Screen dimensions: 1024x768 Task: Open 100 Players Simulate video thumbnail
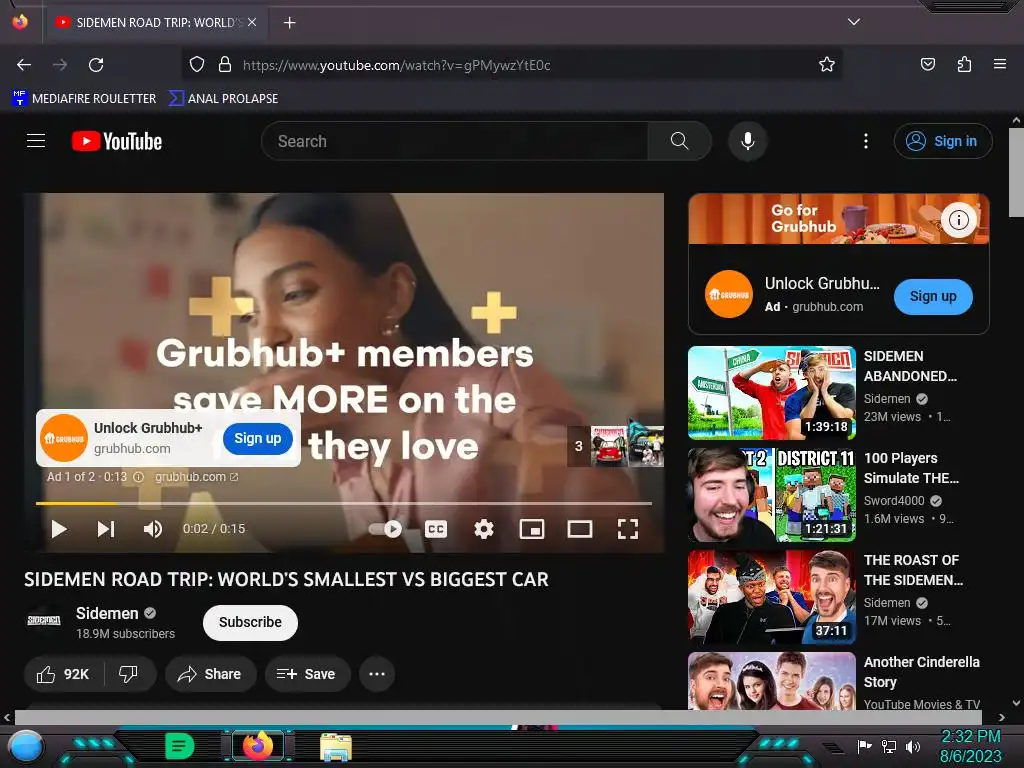coord(772,495)
